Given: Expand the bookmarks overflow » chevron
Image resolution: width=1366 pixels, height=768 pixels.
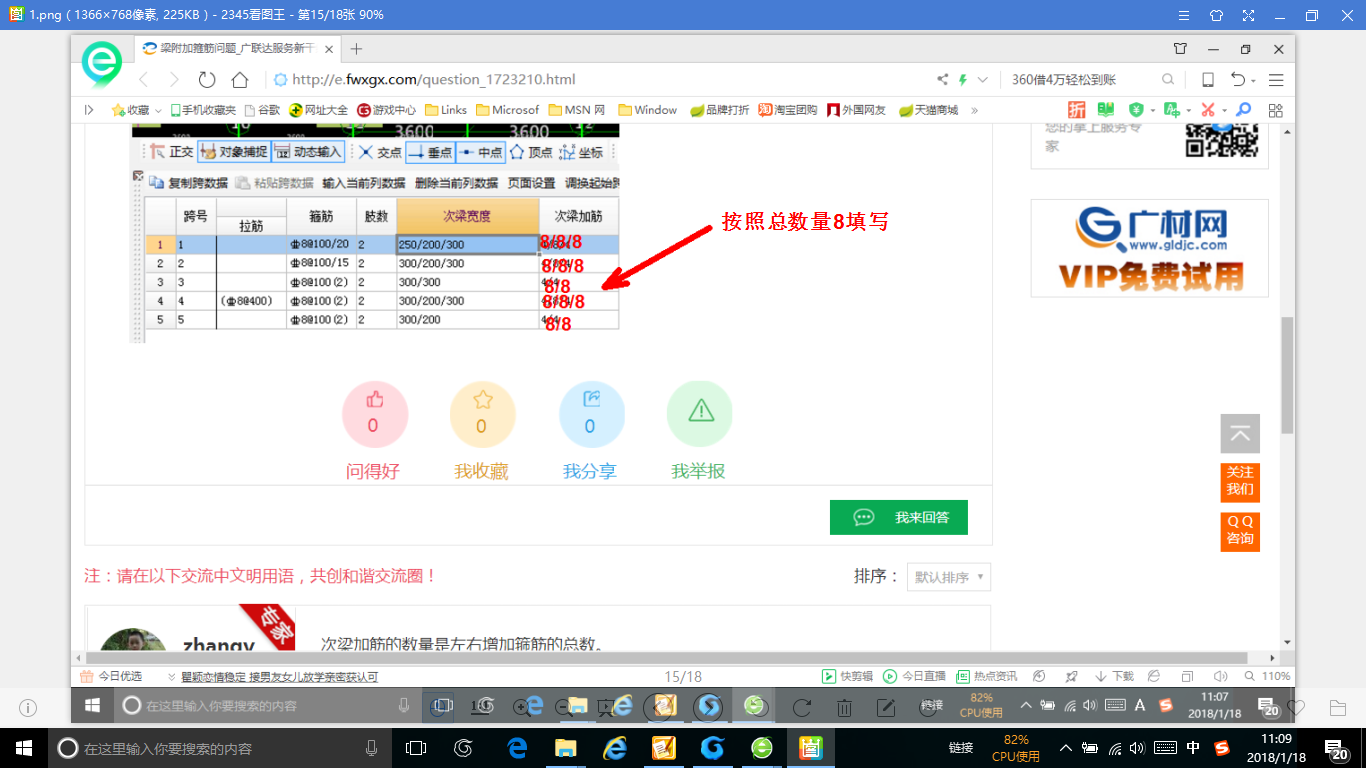Looking at the screenshot, I should pos(975,110).
